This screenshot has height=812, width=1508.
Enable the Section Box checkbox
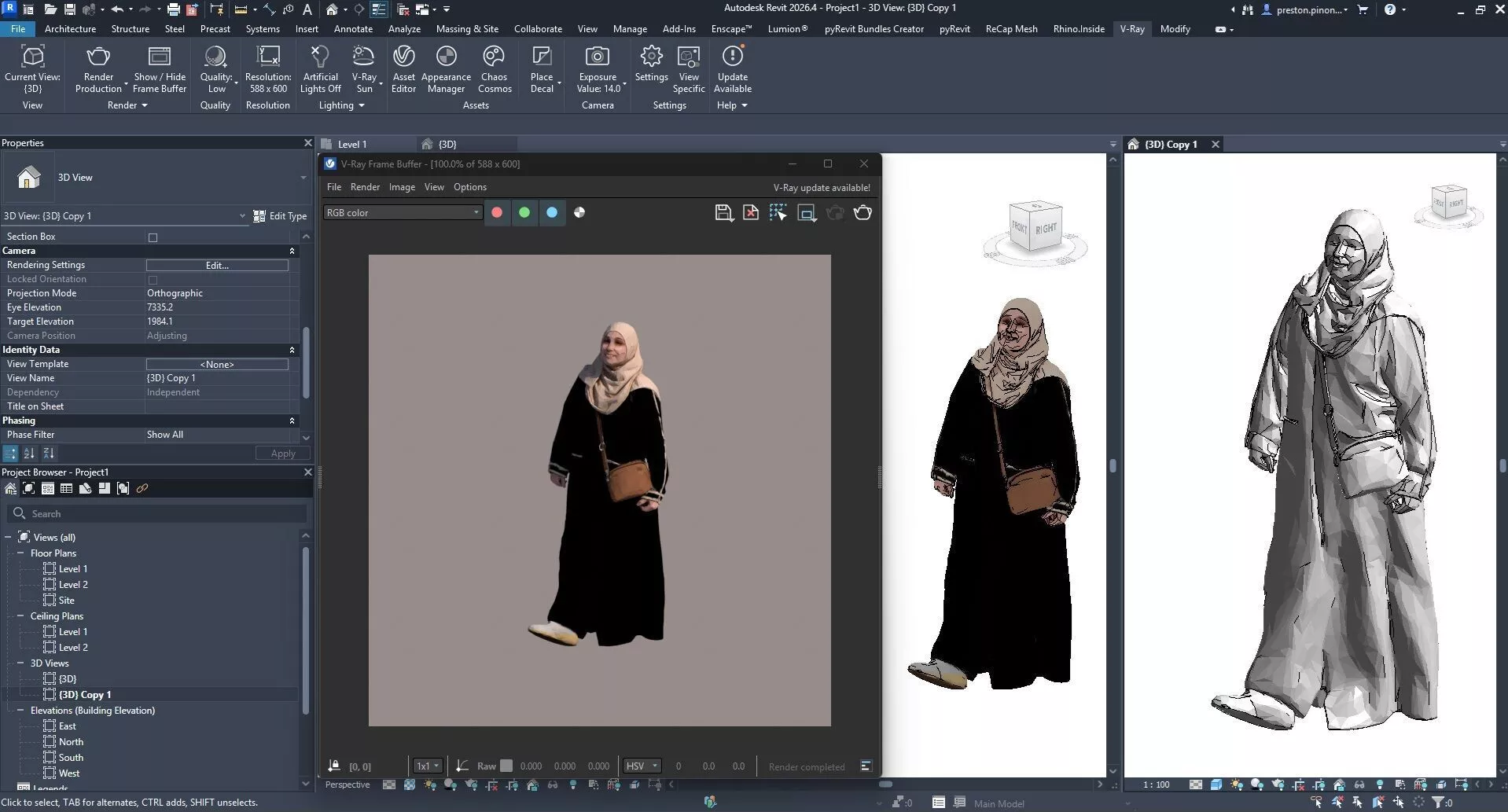coord(153,237)
